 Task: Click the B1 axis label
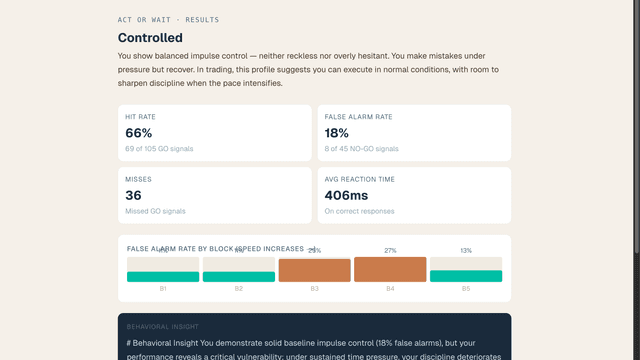[x=163, y=289]
